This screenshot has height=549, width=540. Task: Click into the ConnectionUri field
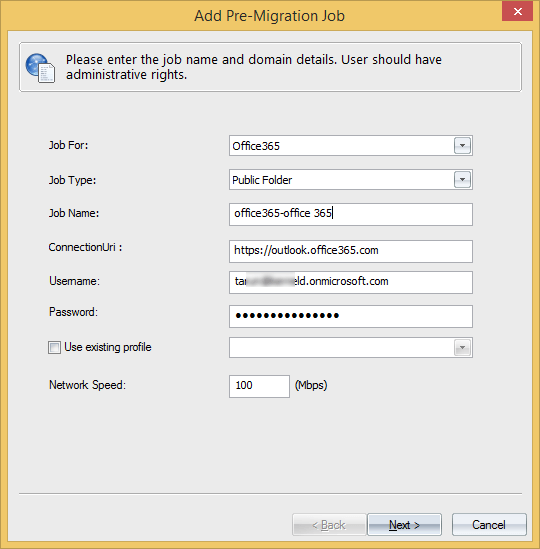click(351, 251)
